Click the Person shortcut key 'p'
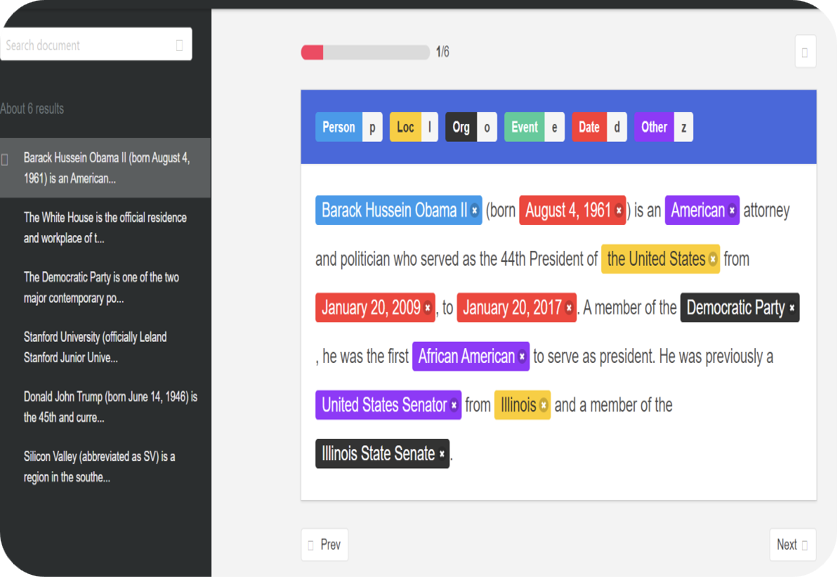 click(373, 127)
